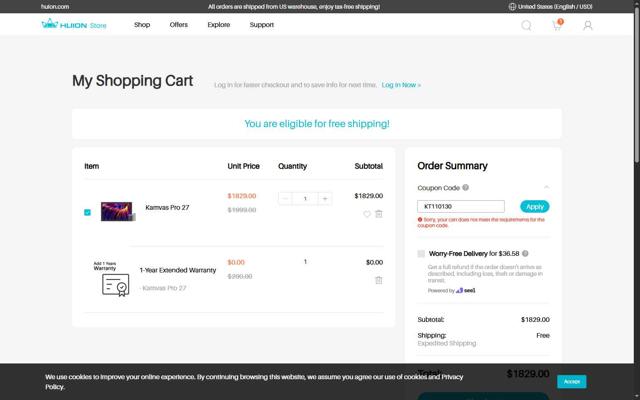Click the warranty $0.00 unit price
The image size is (640, 400).
click(236, 262)
